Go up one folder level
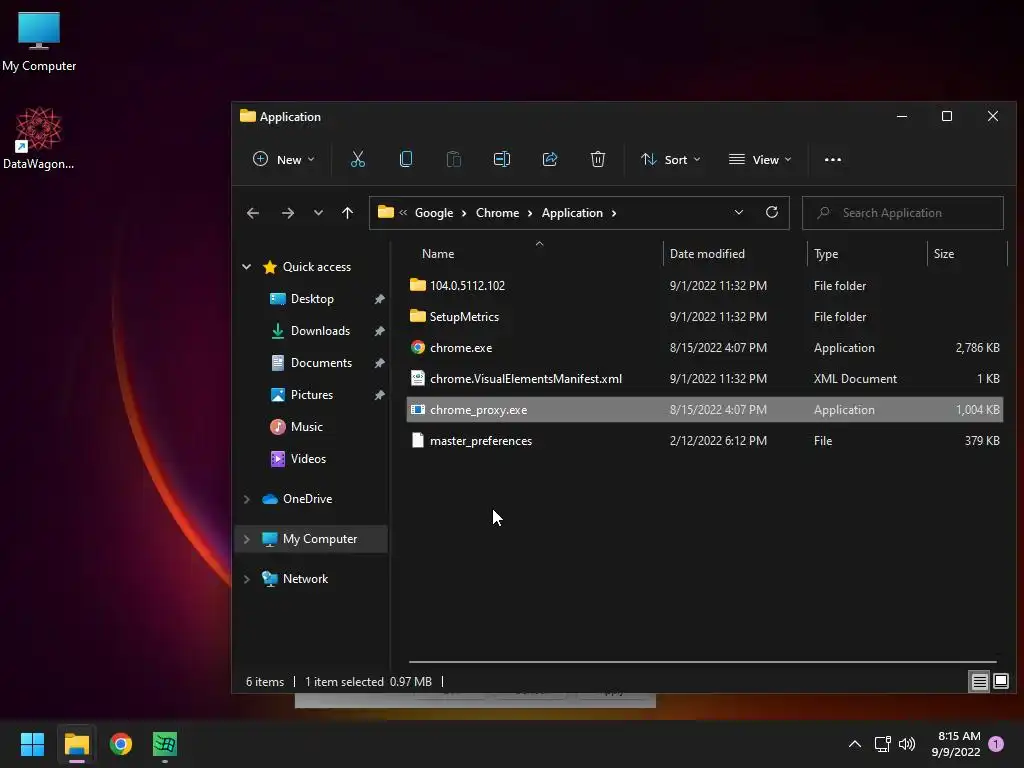1024x768 pixels. [347, 213]
